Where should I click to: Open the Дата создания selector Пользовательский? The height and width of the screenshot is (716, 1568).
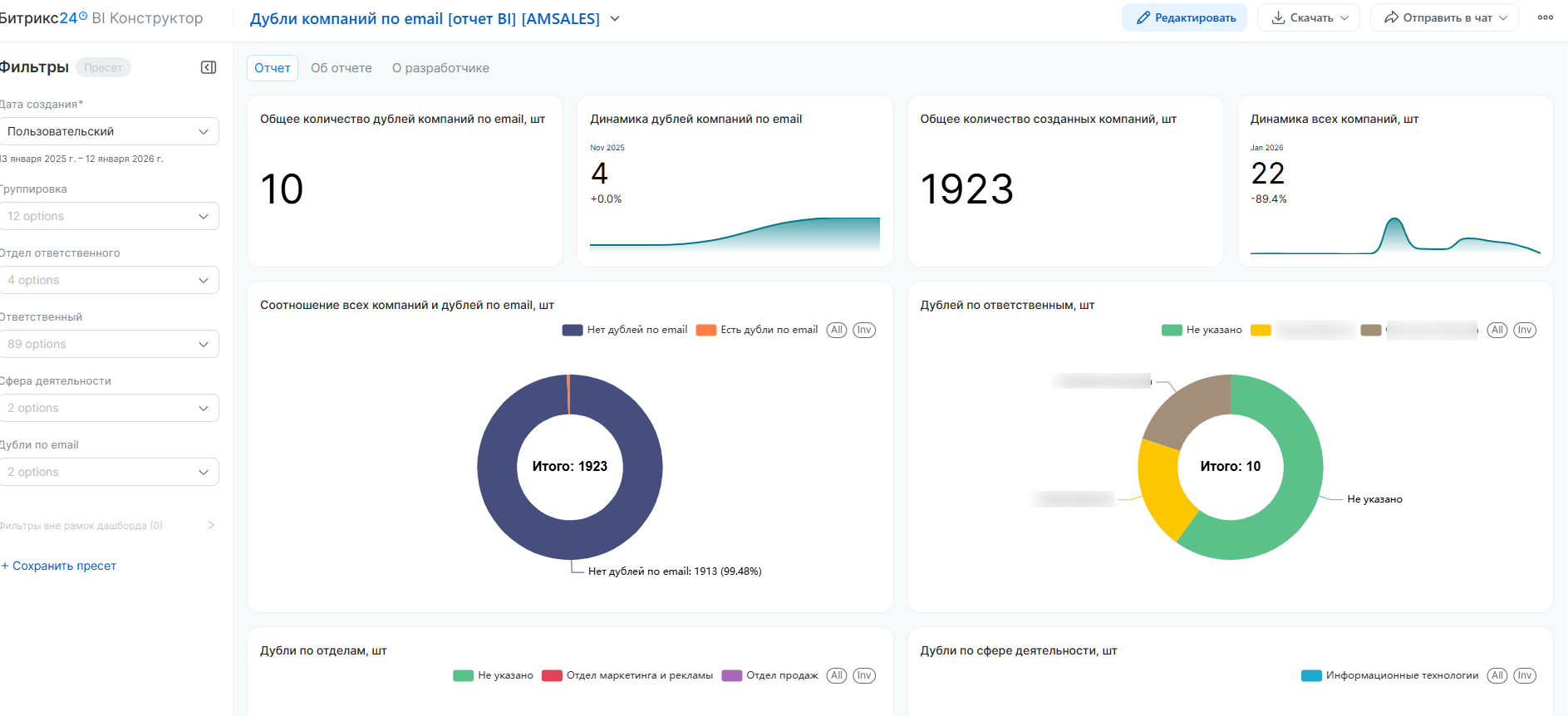pyautogui.click(x=109, y=131)
